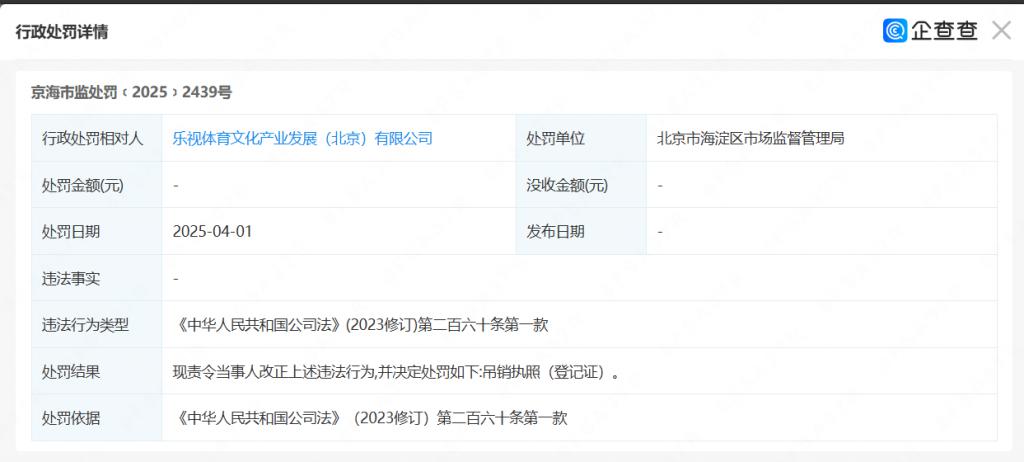Click the 处罚单位 label cell
1024x462 pixels.
(x=581, y=139)
